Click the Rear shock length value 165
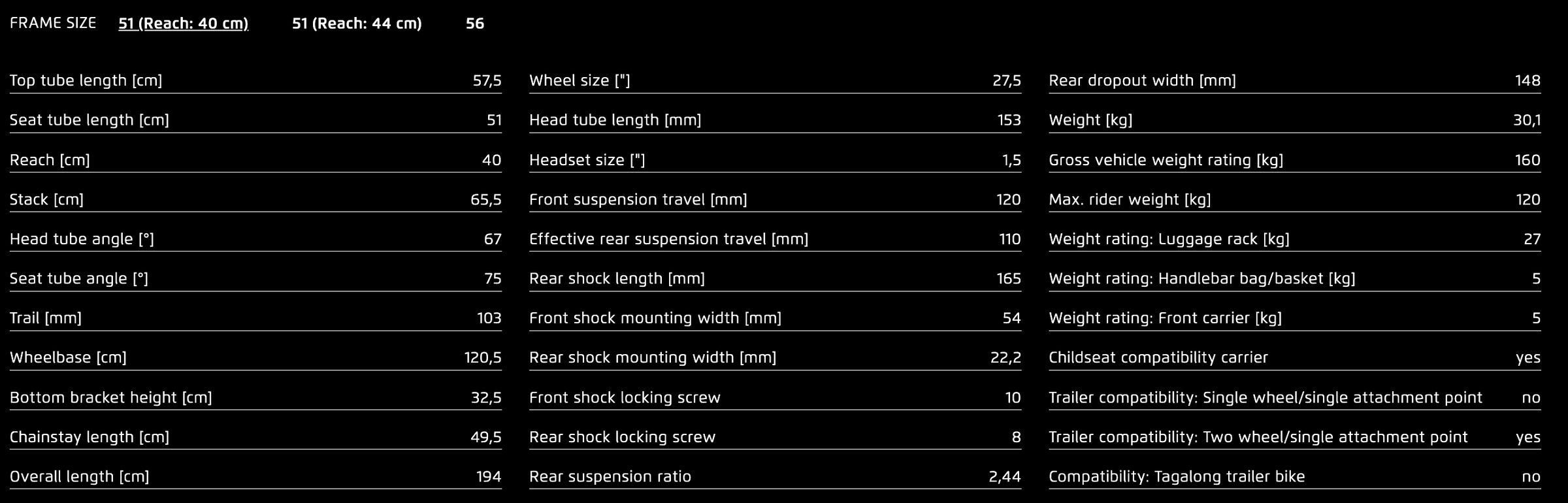This screenshot has height=503, width=1568. 1009,278
